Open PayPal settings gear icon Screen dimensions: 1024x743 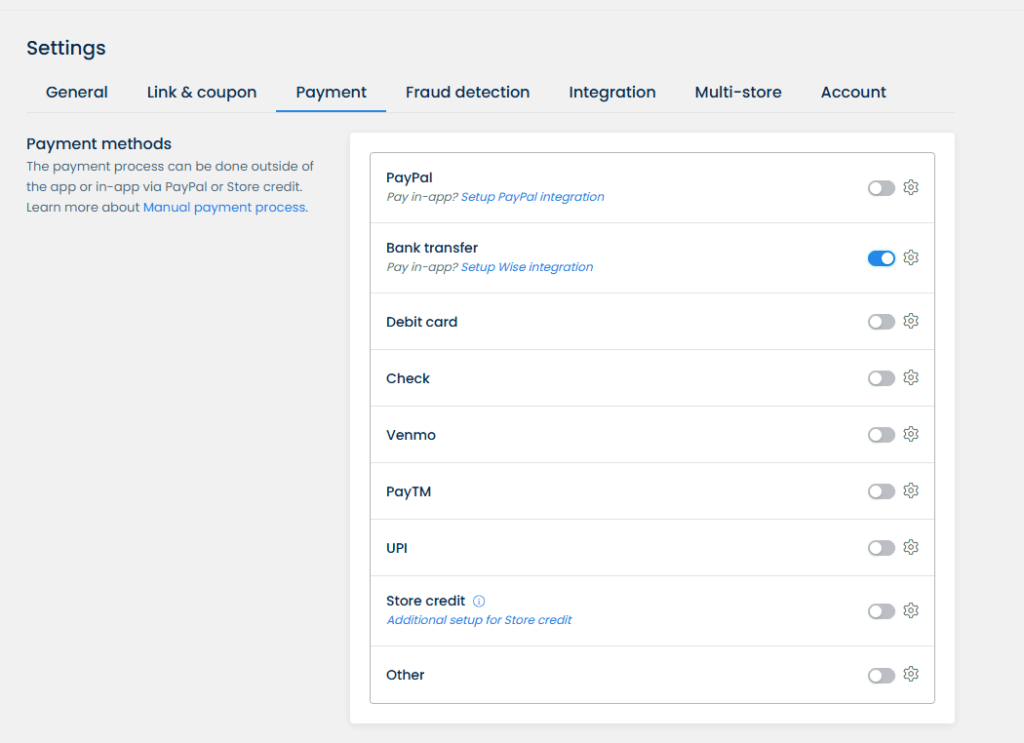pos(910,188)
